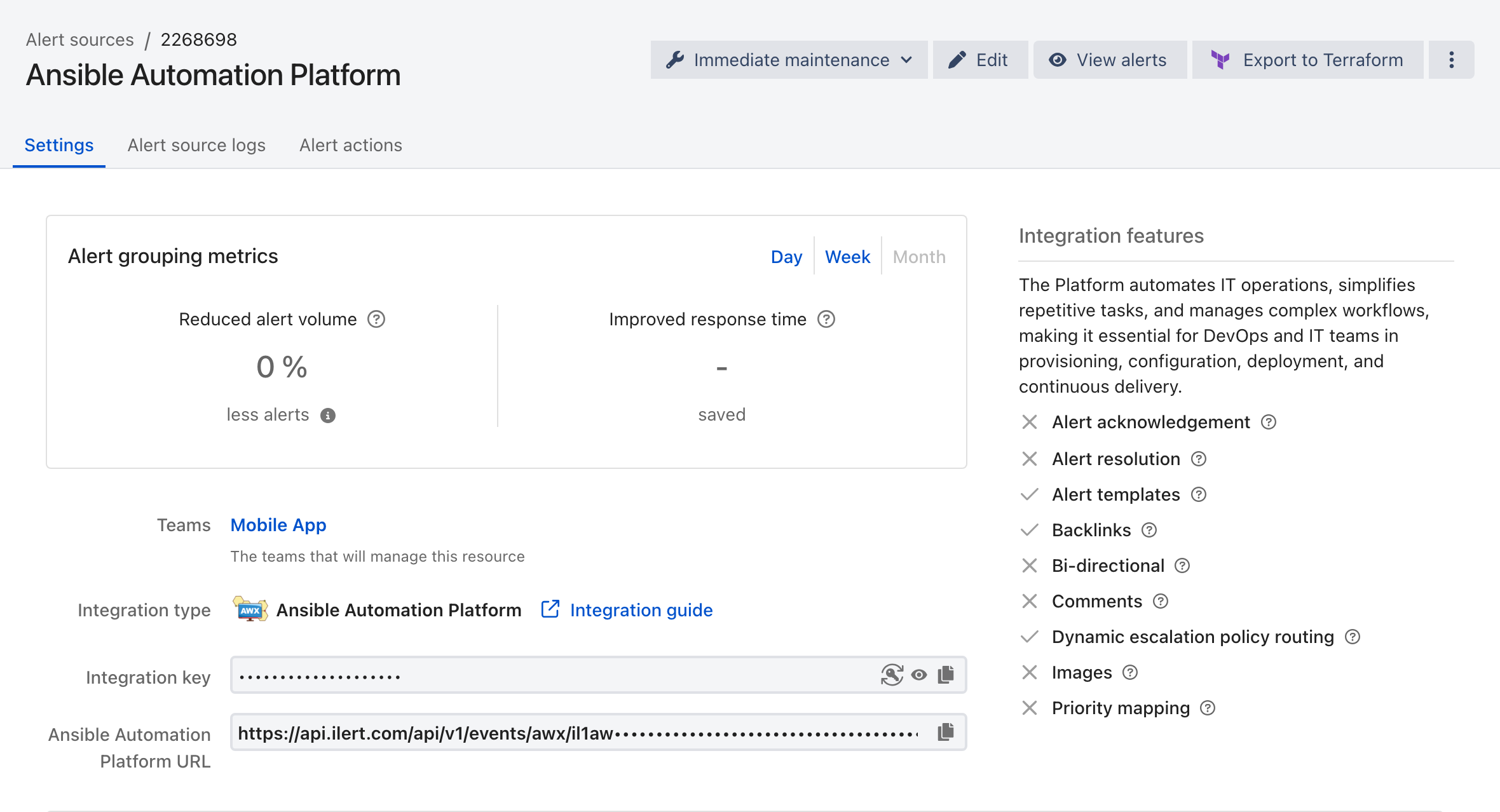
Task: Go to Alert sources breadcrumb
Action: pos(80,39)
